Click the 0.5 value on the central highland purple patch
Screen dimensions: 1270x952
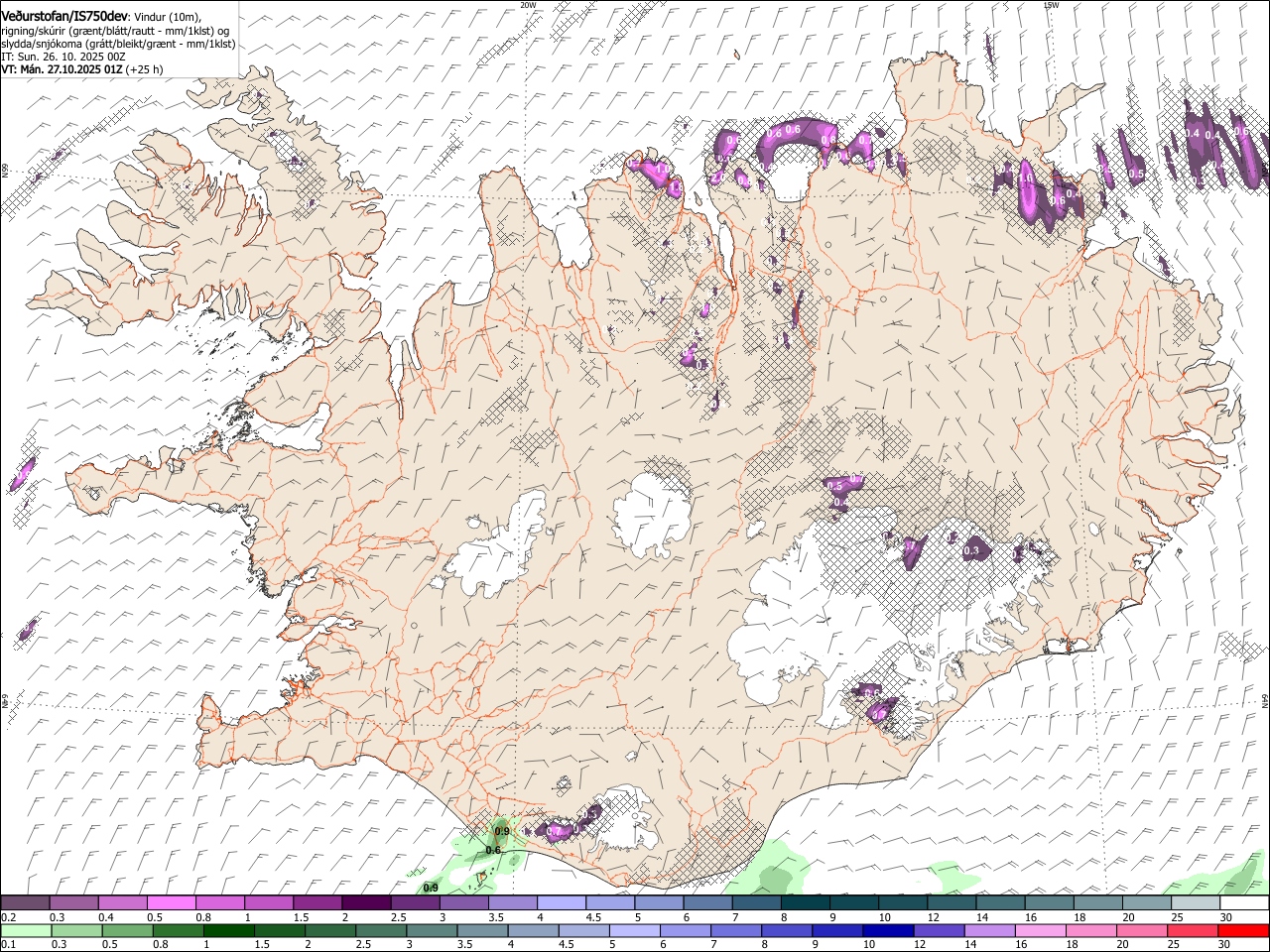pos(835,486)
